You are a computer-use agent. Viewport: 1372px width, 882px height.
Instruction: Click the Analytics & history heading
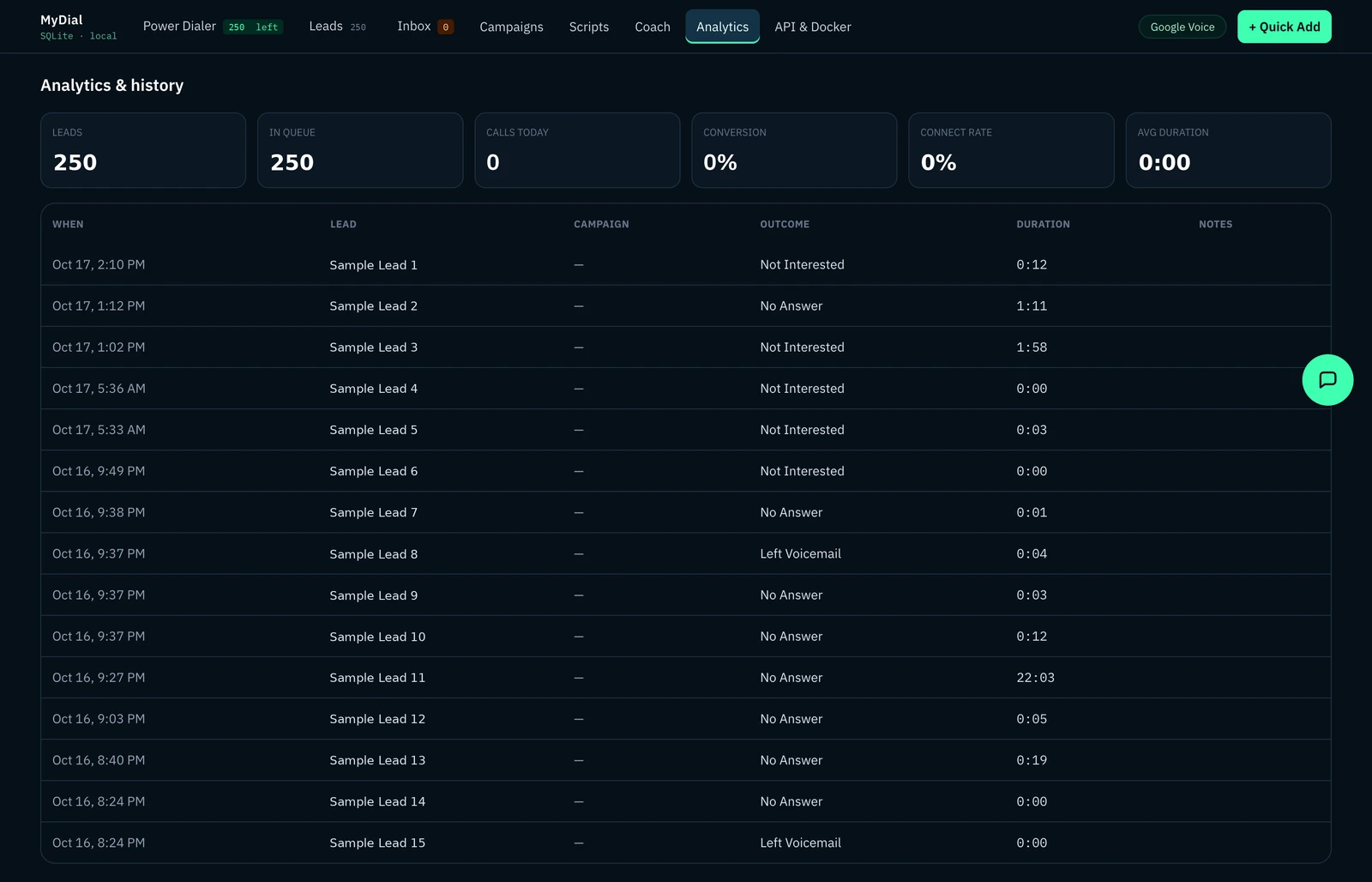coord(111,85)
